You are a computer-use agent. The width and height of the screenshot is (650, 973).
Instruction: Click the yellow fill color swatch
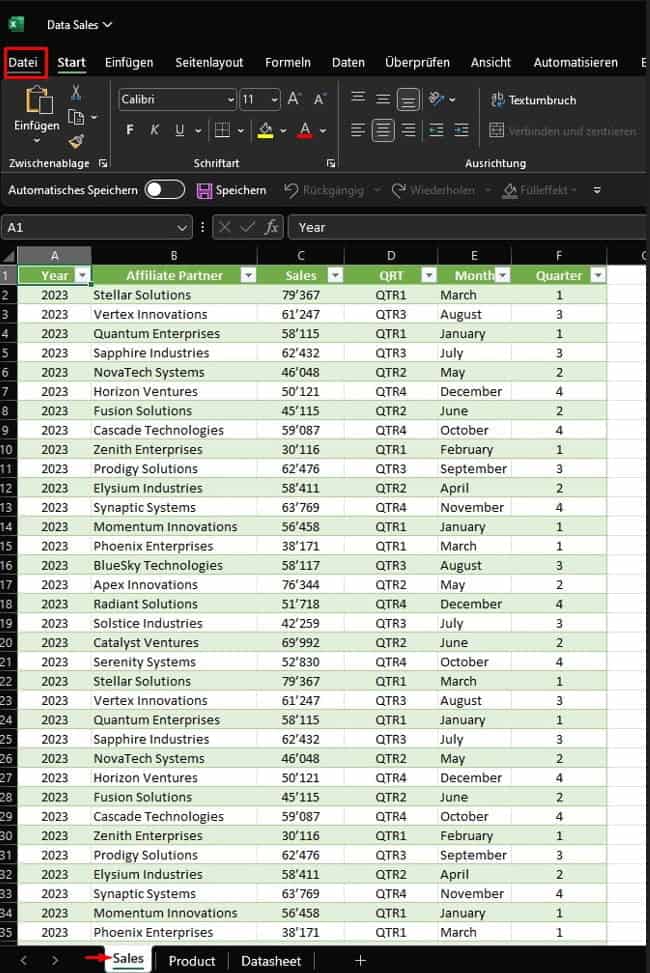pos(265,130)
